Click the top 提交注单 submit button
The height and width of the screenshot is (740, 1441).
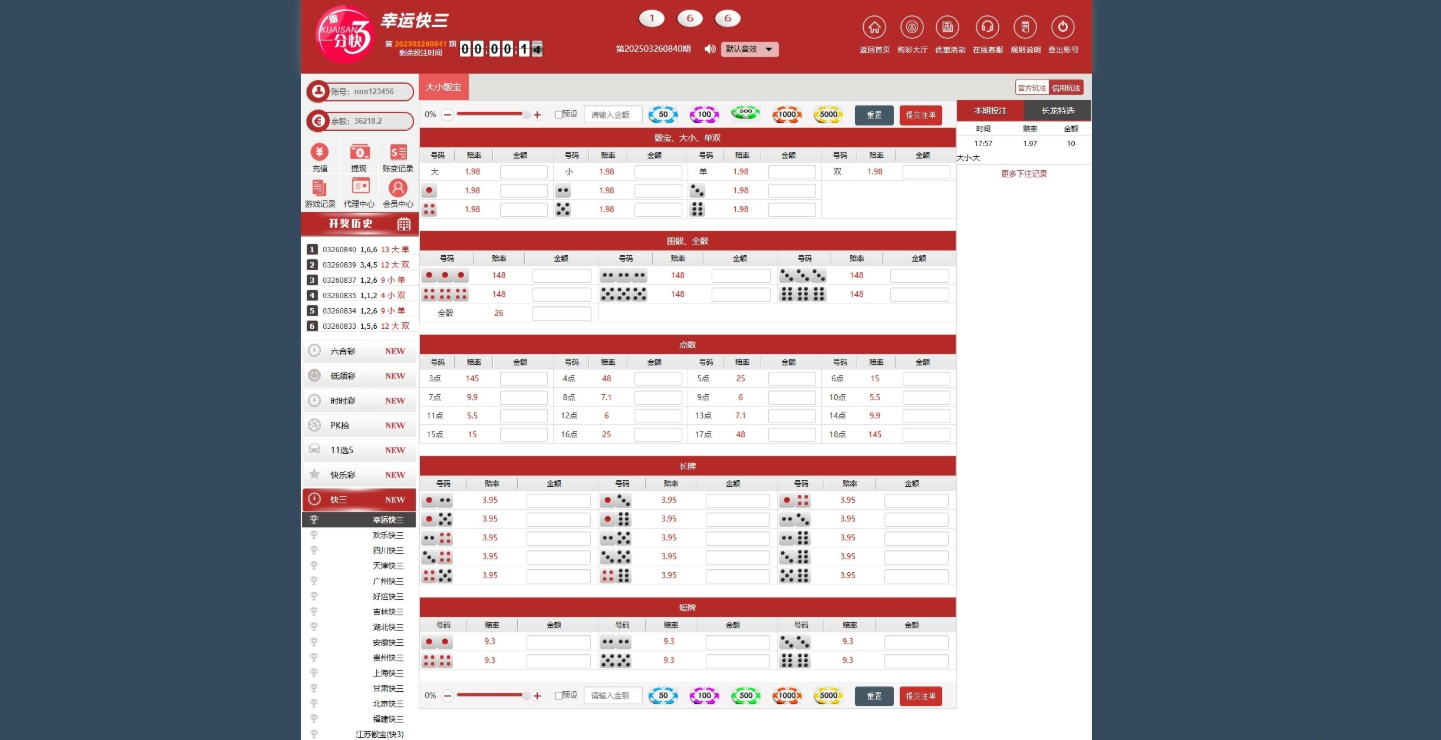[x=921, y=115]
